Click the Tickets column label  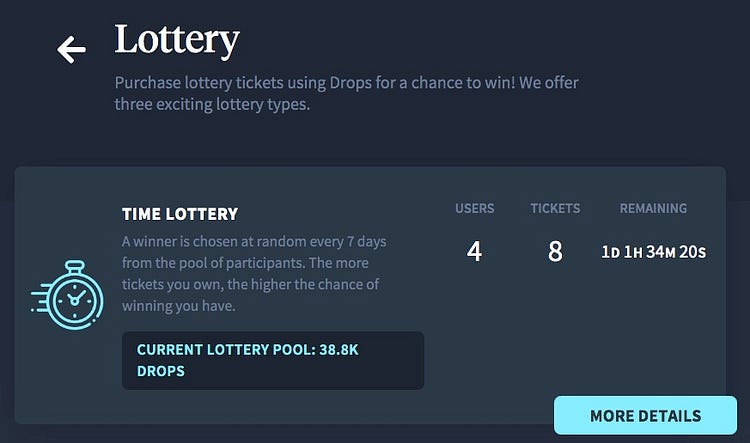[555, 209]
